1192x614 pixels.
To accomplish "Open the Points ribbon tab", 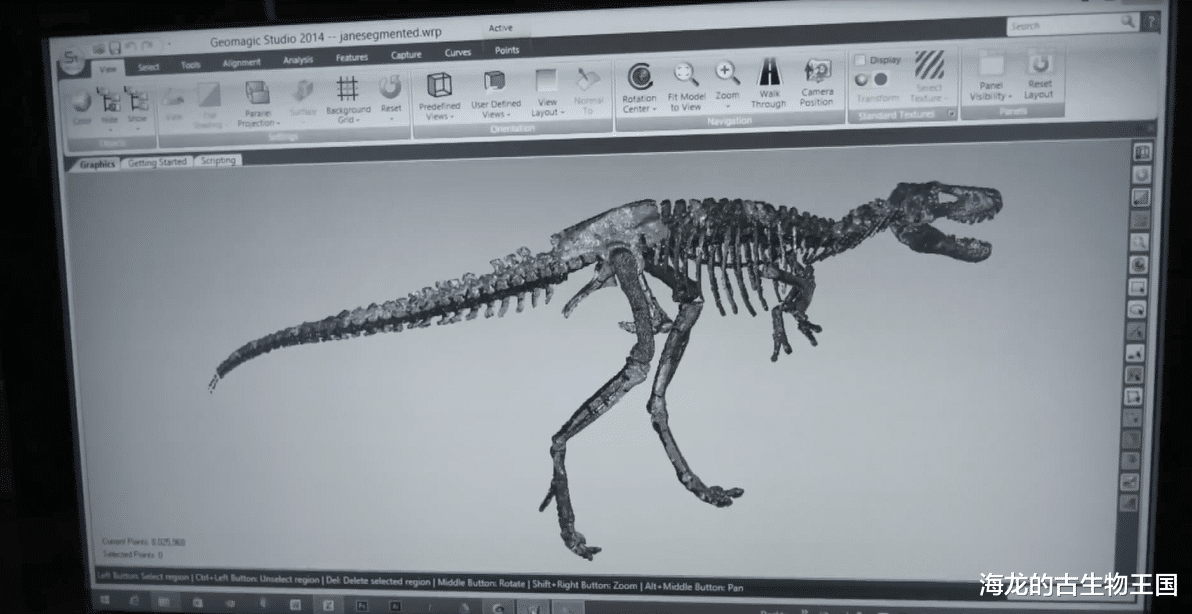I will point(507,50).
